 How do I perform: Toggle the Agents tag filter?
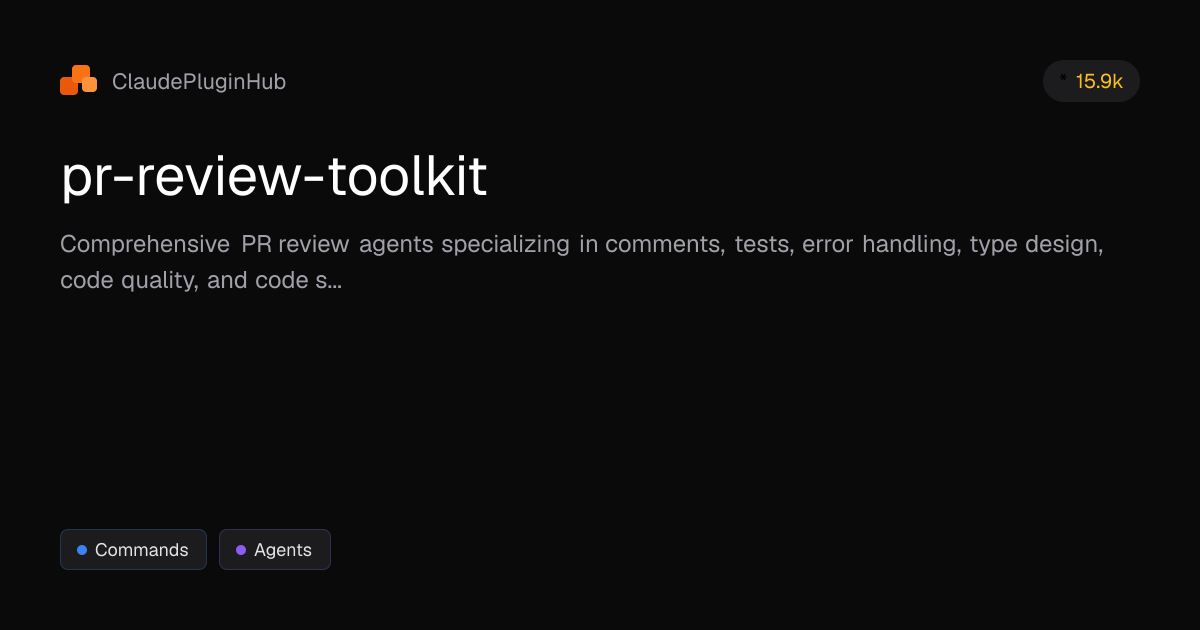274,549
